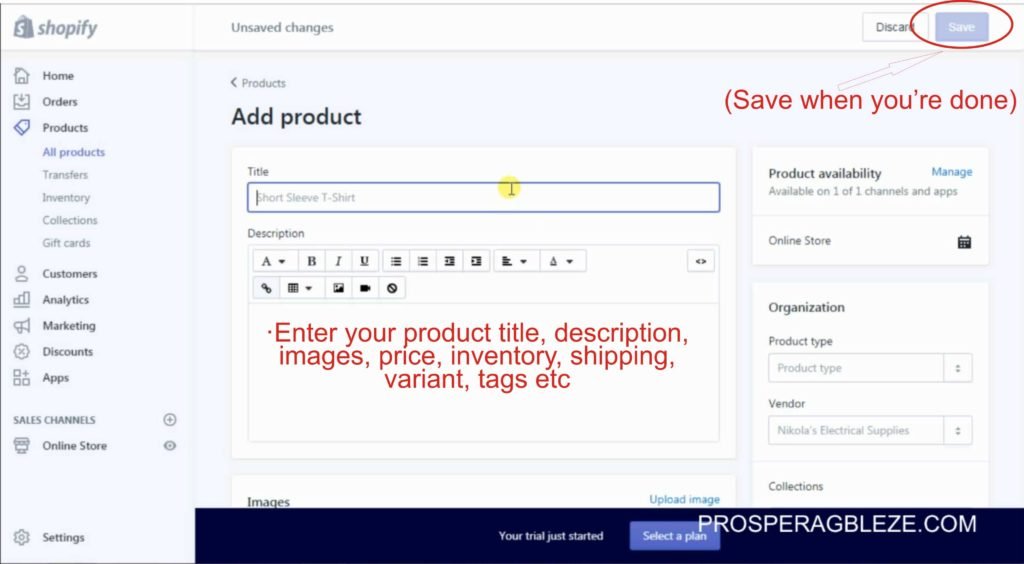The height and width of the screenshot is (564, 1024).
Task: Insert a numbered list
Action: (423, 261)
